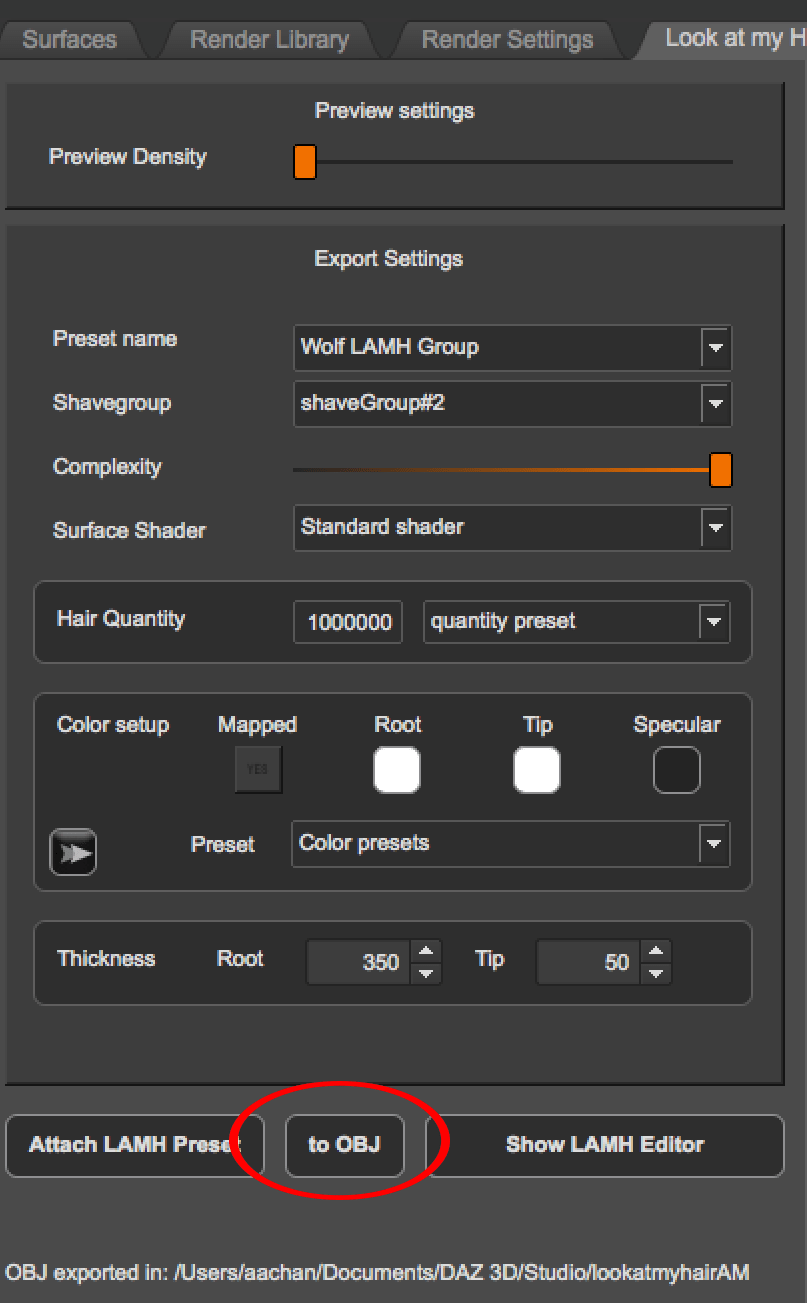Open the Render Settings tab
The image size is (807, 1303).
pyautogui.click(x=507, y=40)
